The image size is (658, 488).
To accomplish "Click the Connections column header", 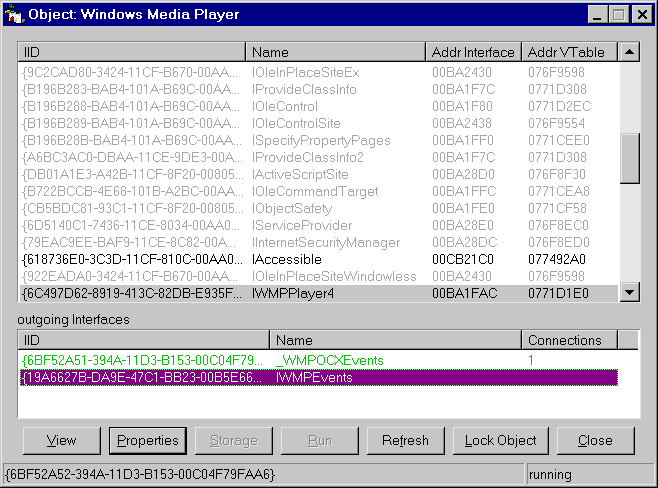I will [x=570, y=340].
